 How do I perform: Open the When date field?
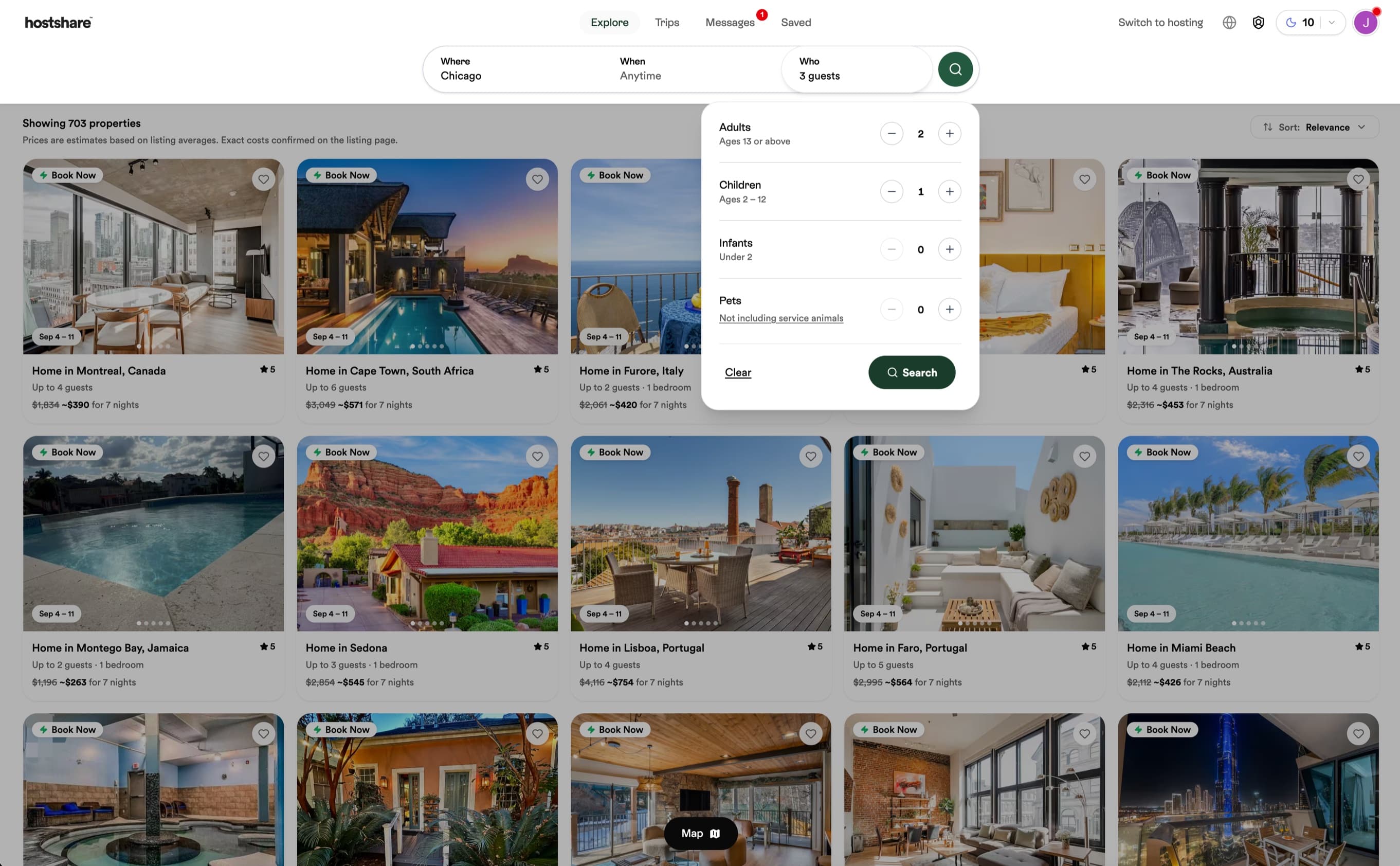pyautogui.click(x=692, y=69)
